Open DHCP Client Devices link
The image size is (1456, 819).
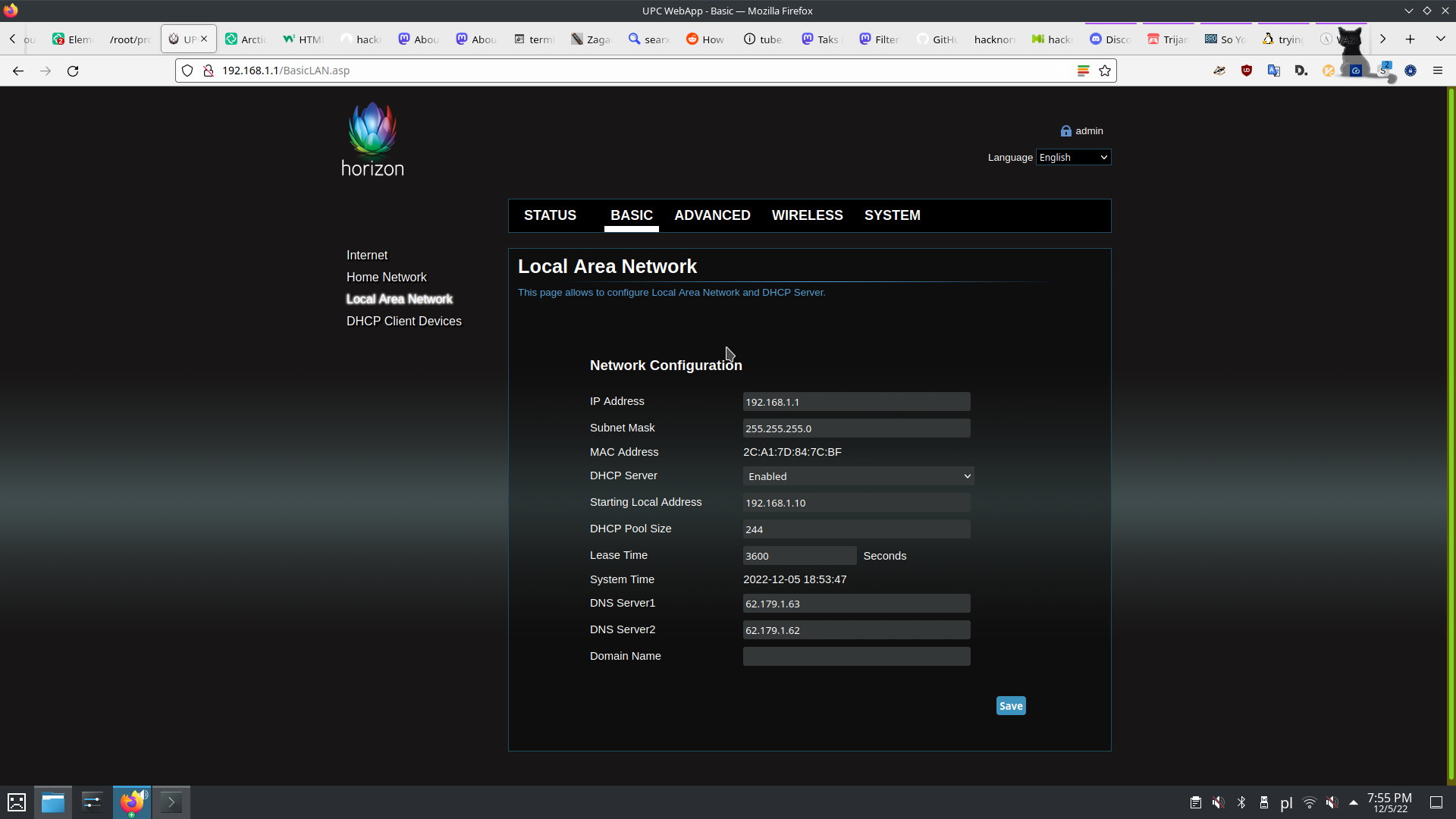tap(404, 322)
